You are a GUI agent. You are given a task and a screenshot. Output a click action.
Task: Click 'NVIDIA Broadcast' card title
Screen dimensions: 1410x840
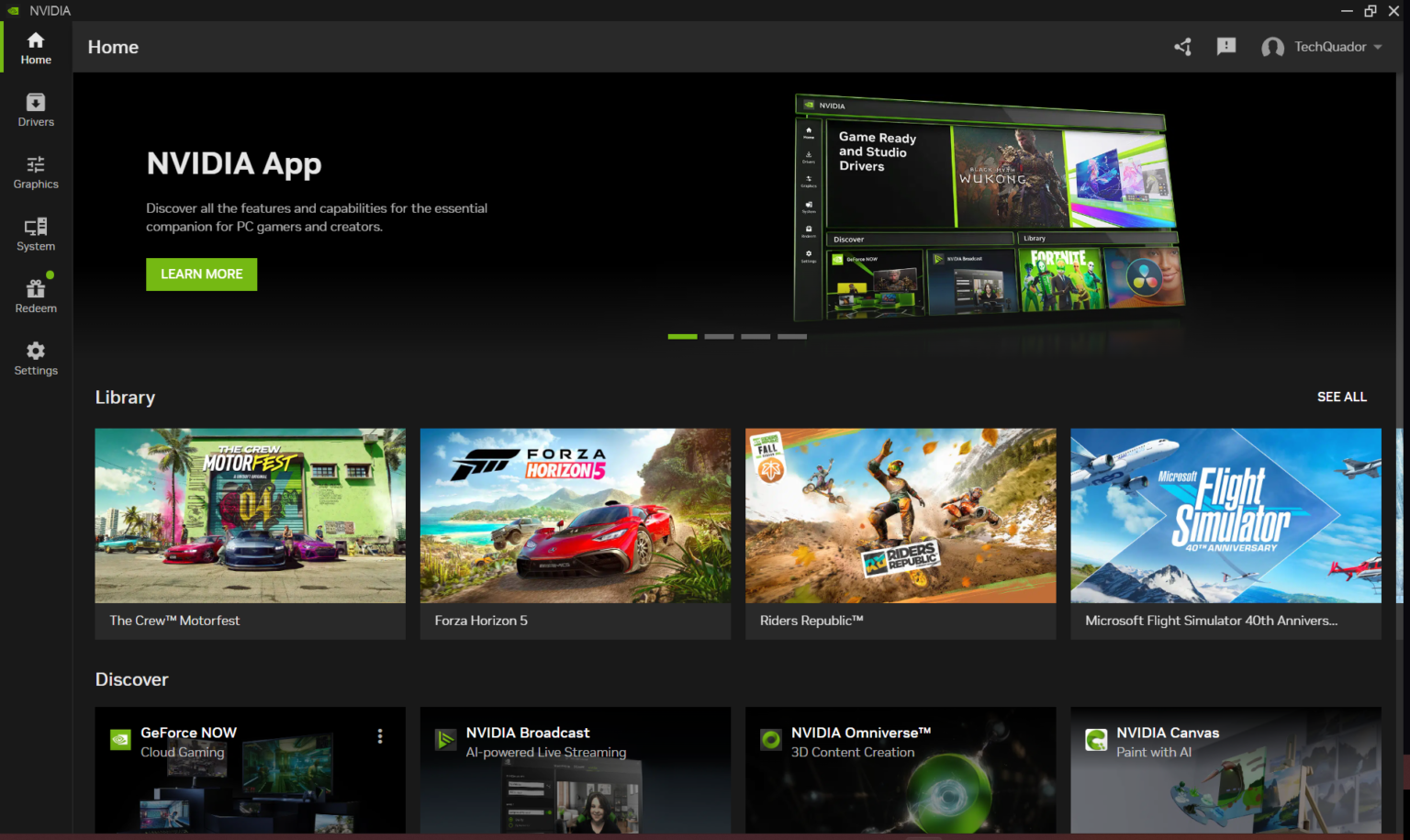(528, 733)
